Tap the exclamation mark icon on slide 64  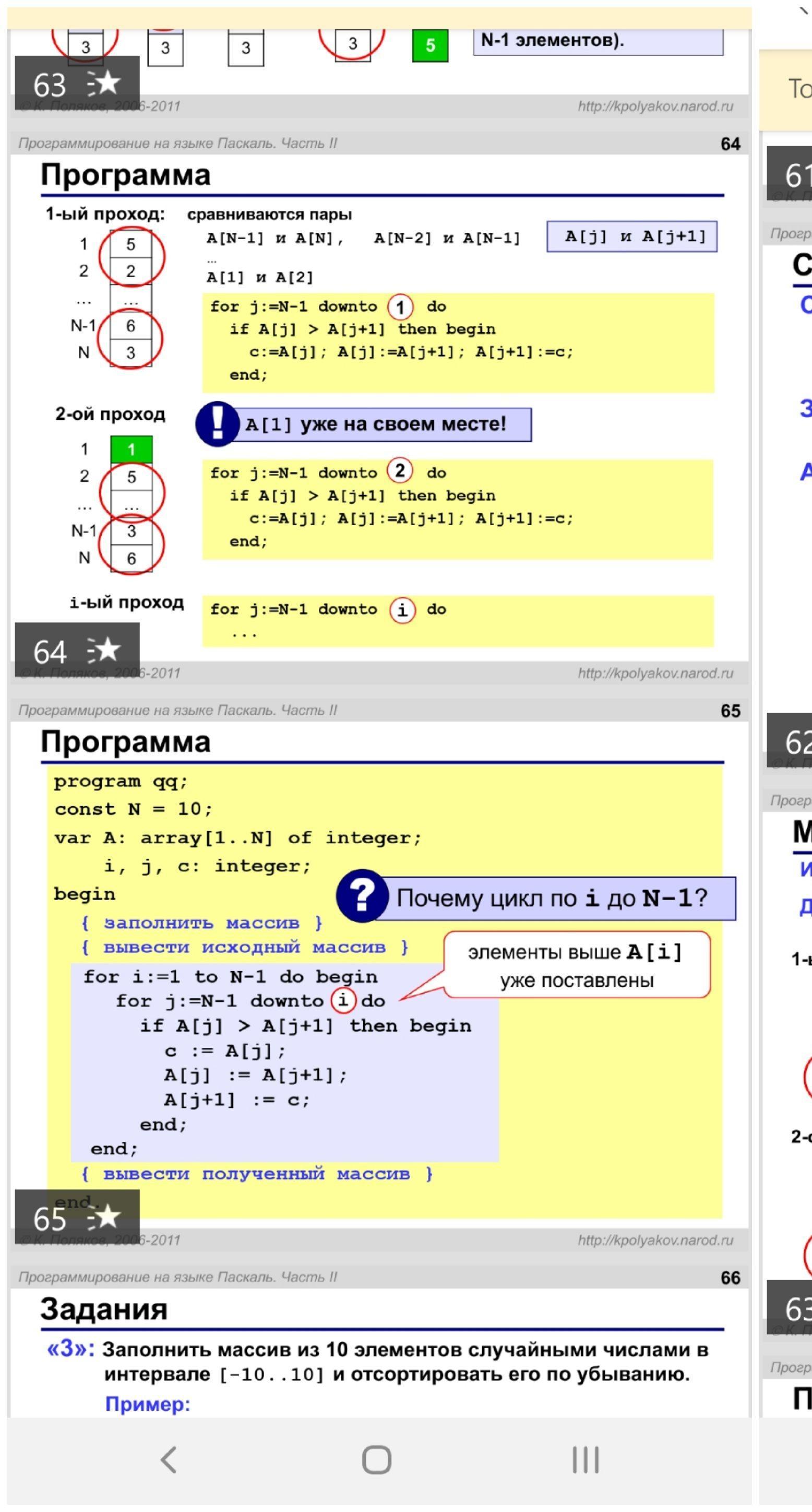pos(217,424)
